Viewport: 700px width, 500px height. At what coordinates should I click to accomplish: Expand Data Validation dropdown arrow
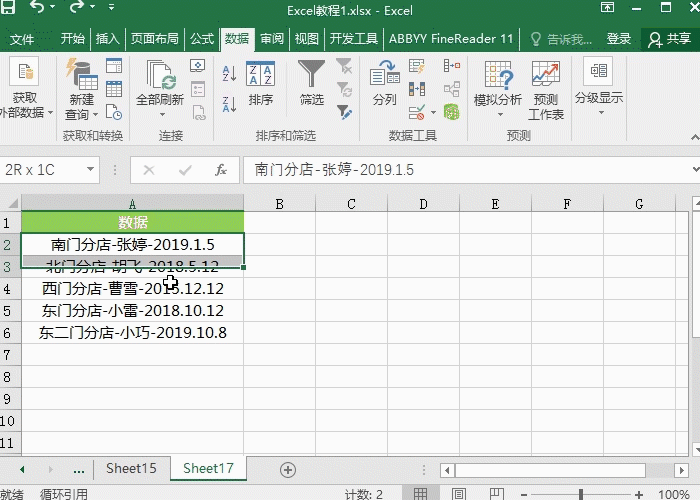(x=433, y=112)
